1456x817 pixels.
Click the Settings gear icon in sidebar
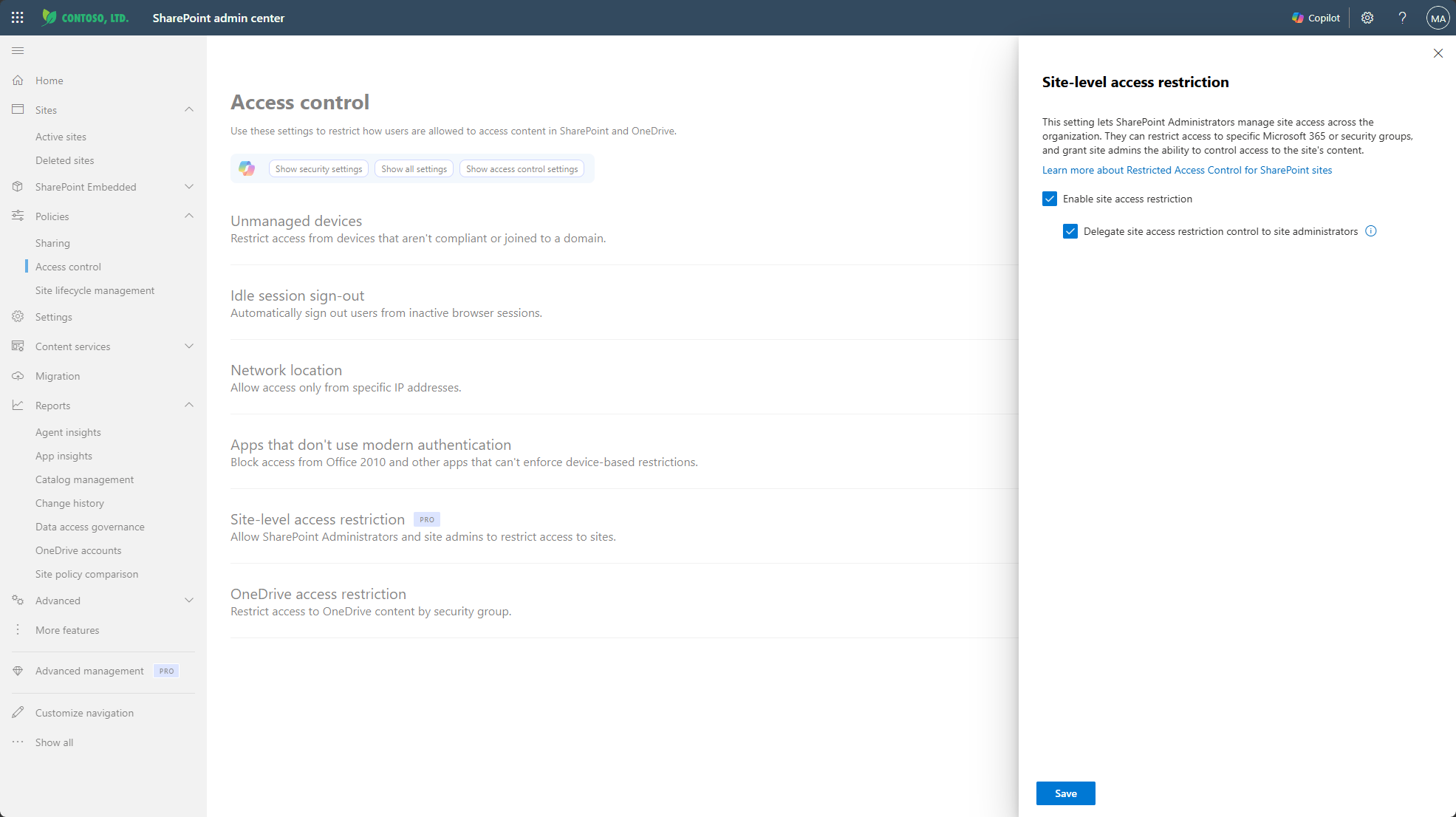tap(18, 317)
